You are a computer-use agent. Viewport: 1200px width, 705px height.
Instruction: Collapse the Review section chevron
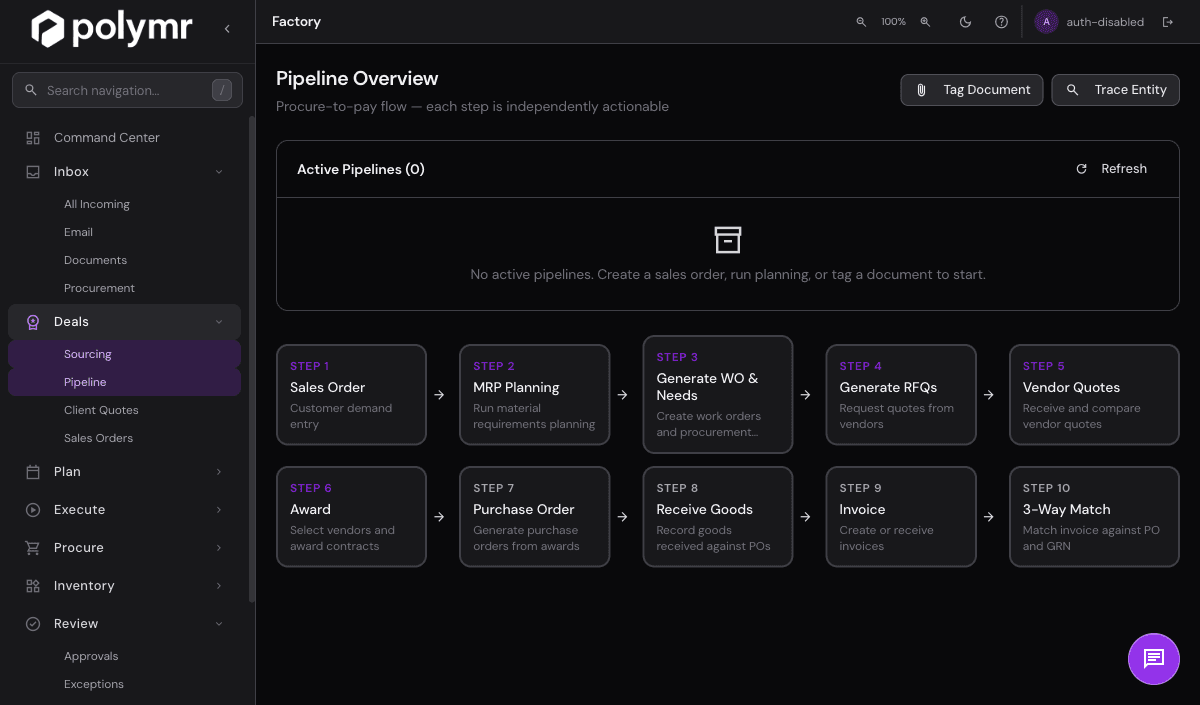tap(219, 624)
